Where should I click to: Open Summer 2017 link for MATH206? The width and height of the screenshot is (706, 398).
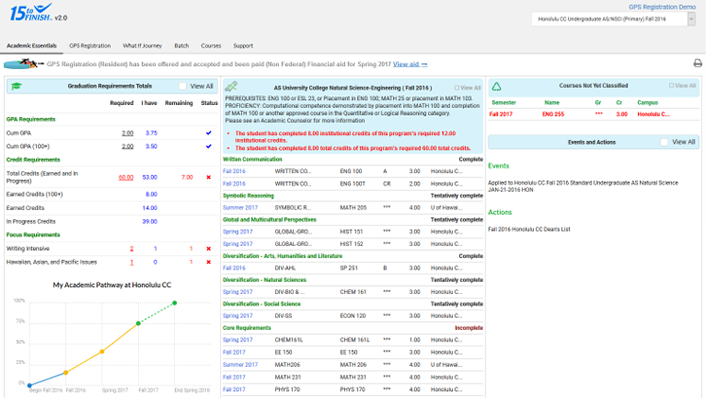pyautogui.click(x=240, y=365)
